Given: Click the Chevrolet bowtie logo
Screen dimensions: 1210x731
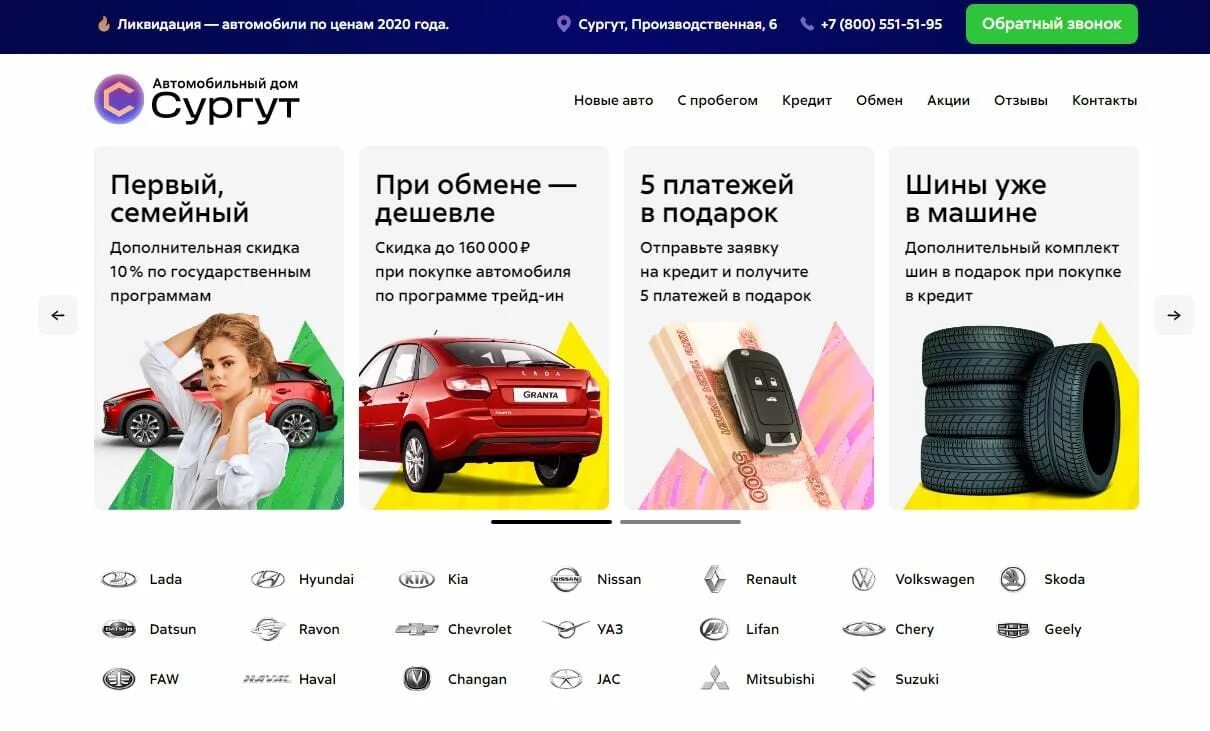Looking at the screenshot, I should point(417,629).
